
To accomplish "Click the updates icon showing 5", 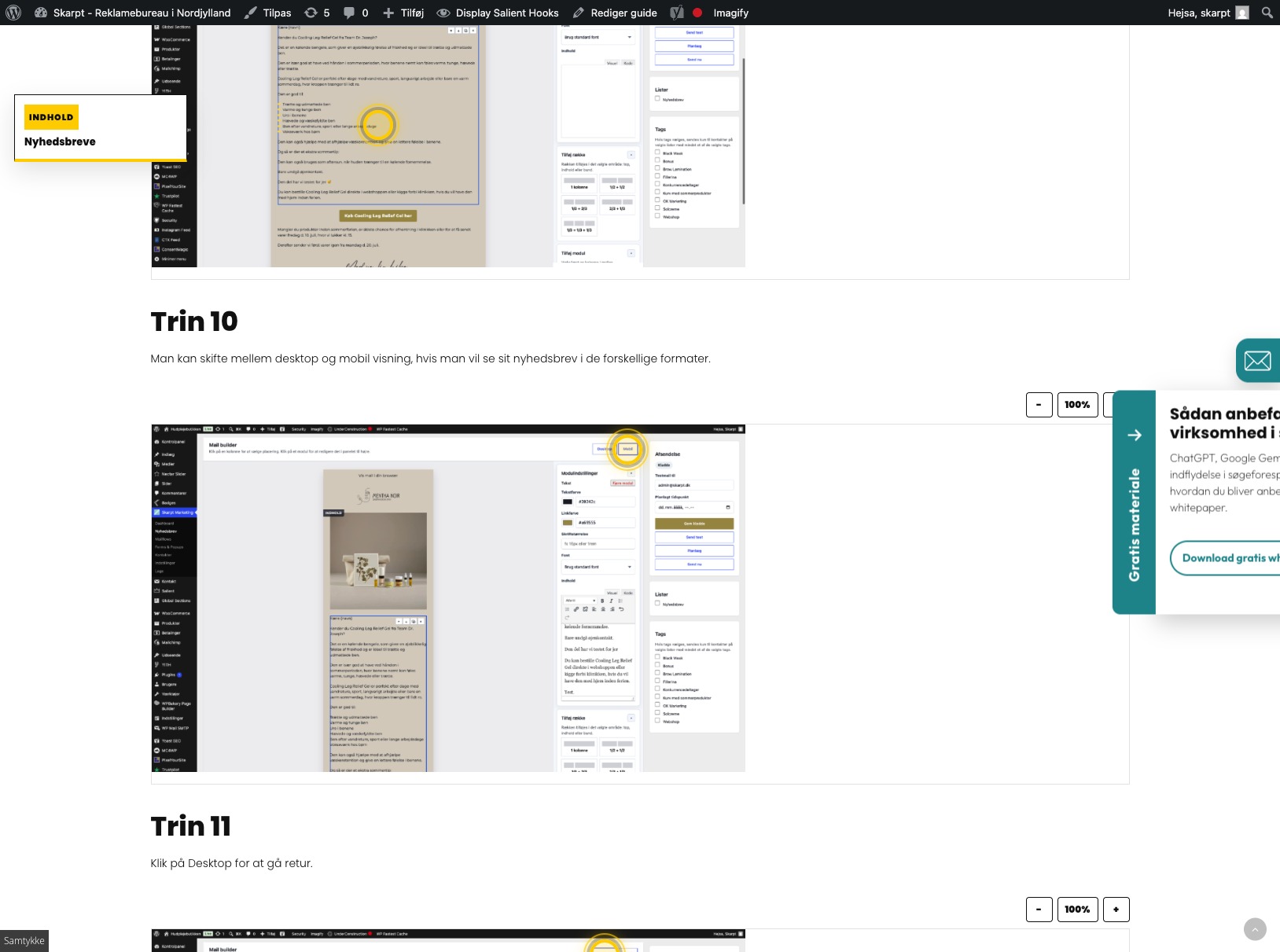I will pos(317,13).
